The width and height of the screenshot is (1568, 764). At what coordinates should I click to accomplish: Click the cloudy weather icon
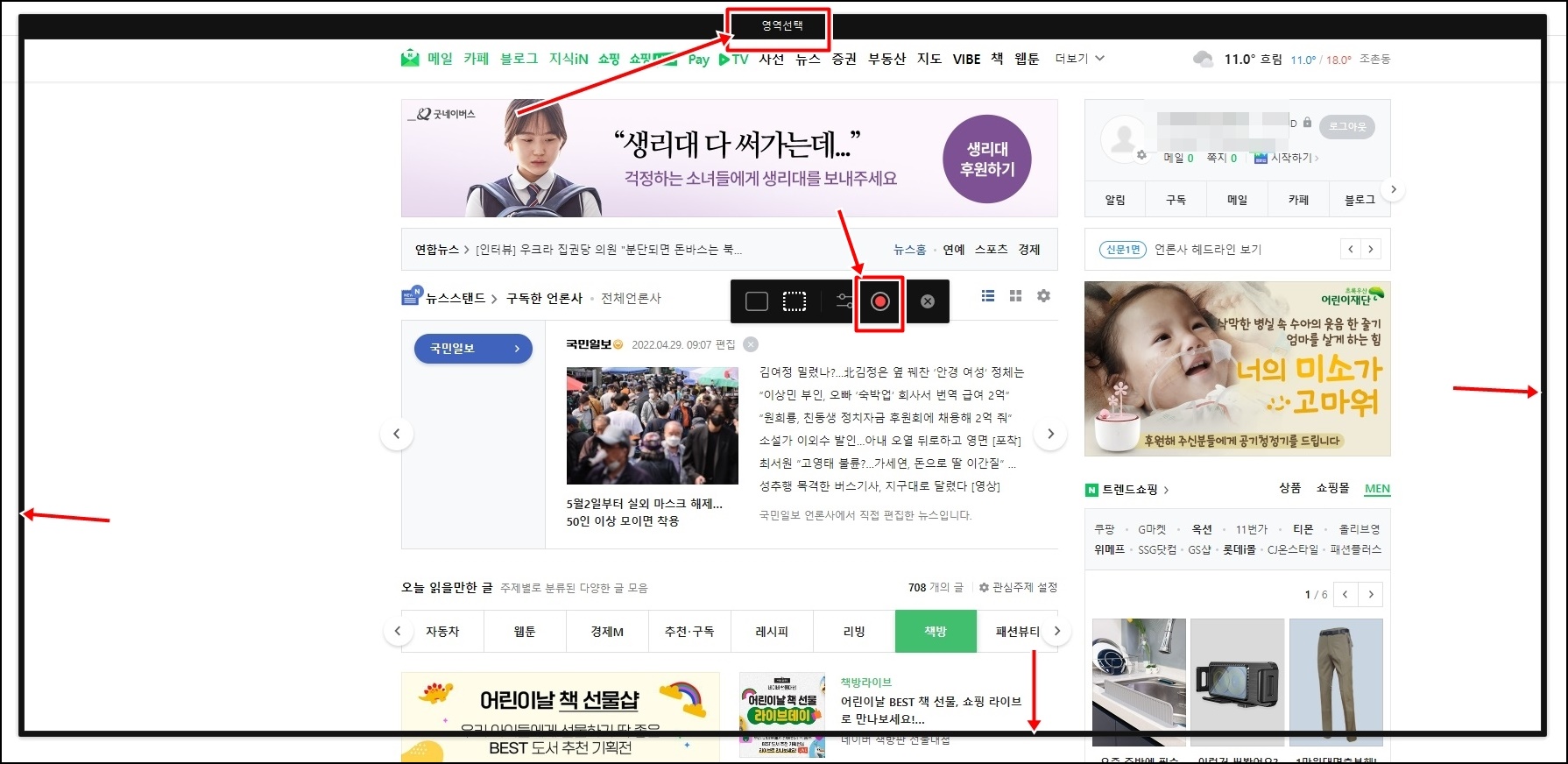1203,59
